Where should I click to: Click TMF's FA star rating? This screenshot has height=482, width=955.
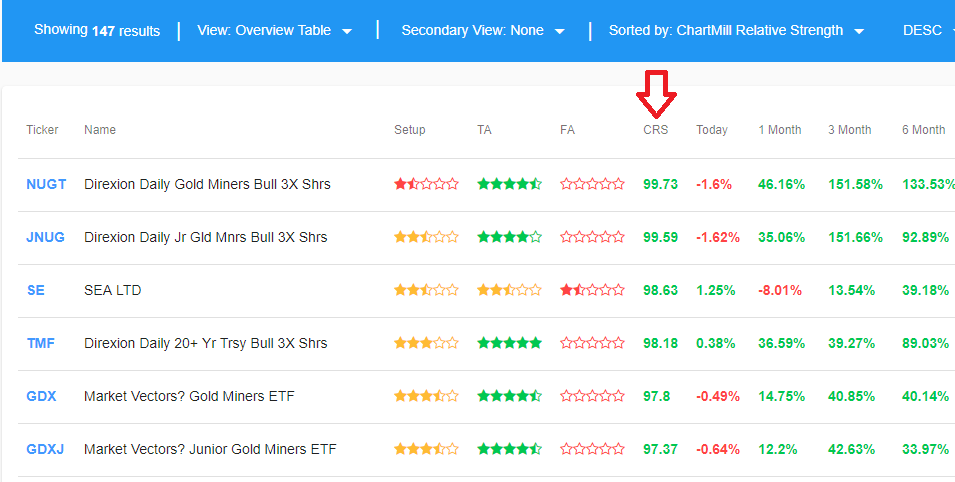592,343
